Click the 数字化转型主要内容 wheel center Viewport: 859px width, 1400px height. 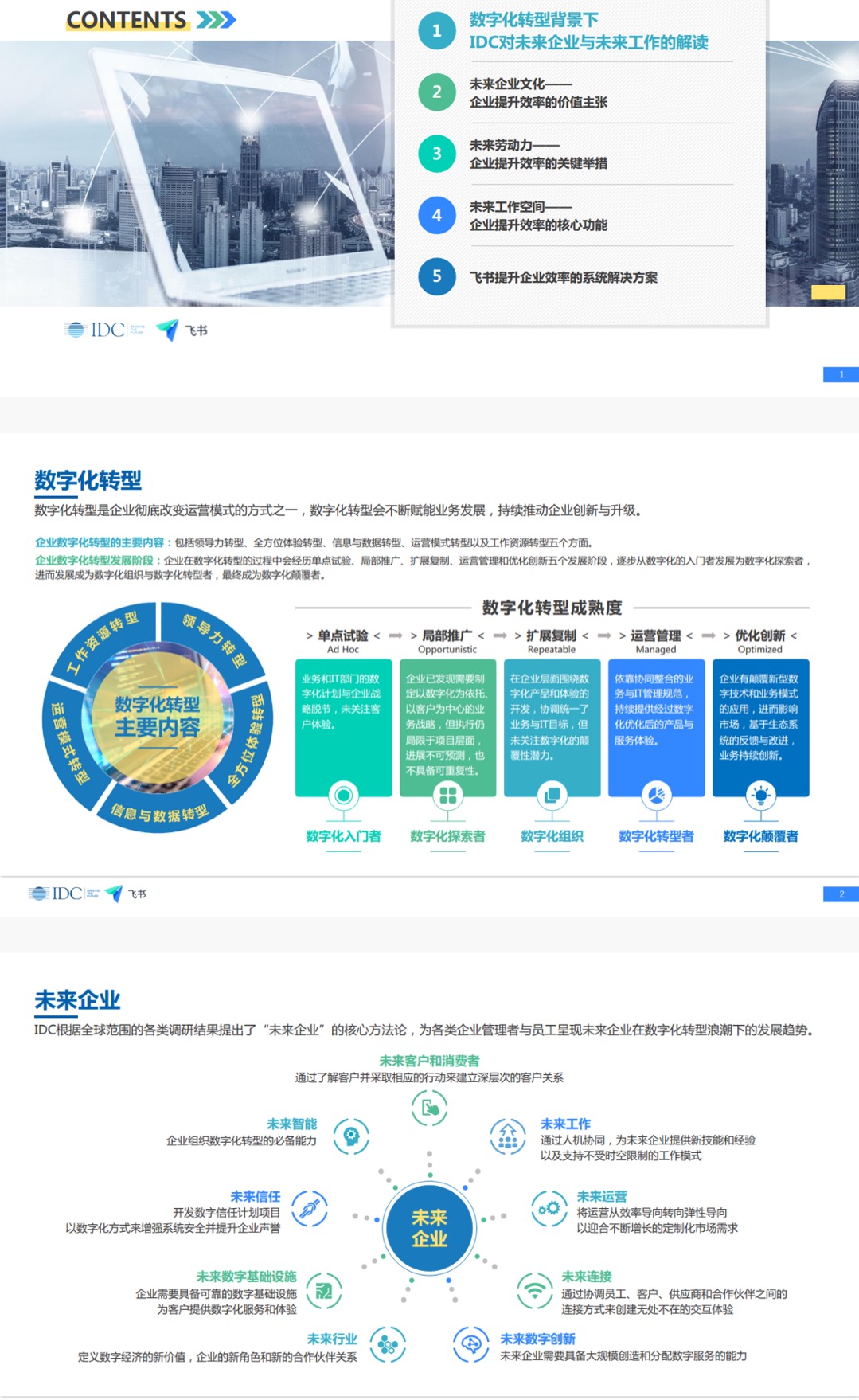tap(158, 717)
